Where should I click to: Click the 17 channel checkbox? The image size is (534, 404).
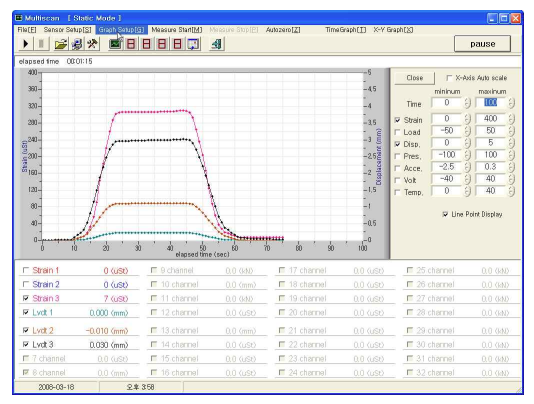click(282, 270)
